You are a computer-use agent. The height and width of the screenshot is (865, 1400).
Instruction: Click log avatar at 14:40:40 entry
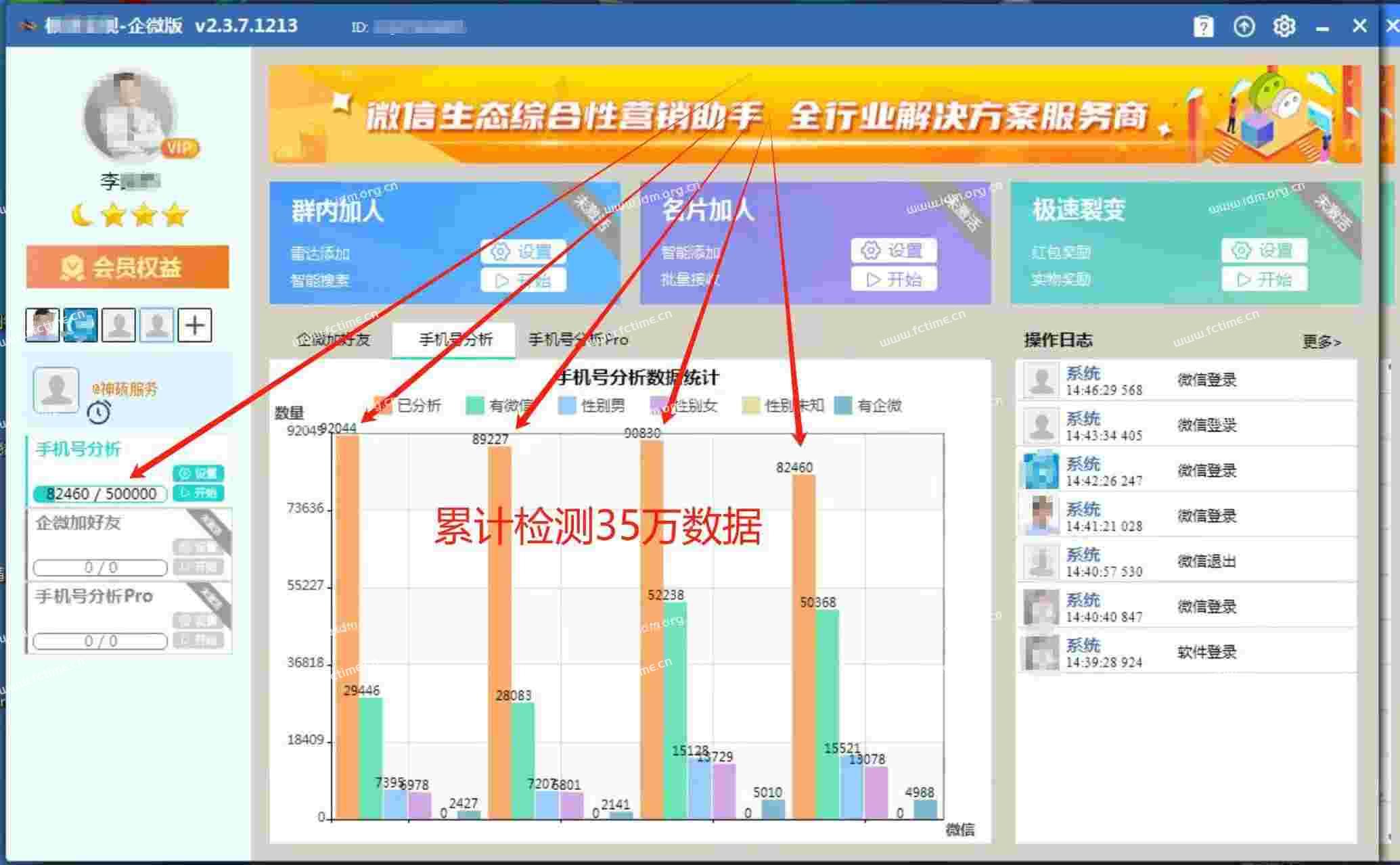(1041, 607)
